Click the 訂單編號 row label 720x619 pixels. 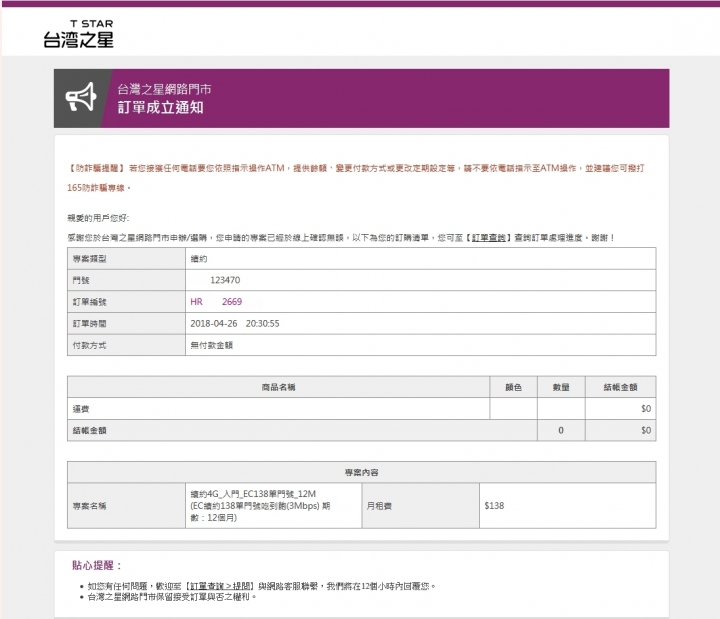coord(89,302)
